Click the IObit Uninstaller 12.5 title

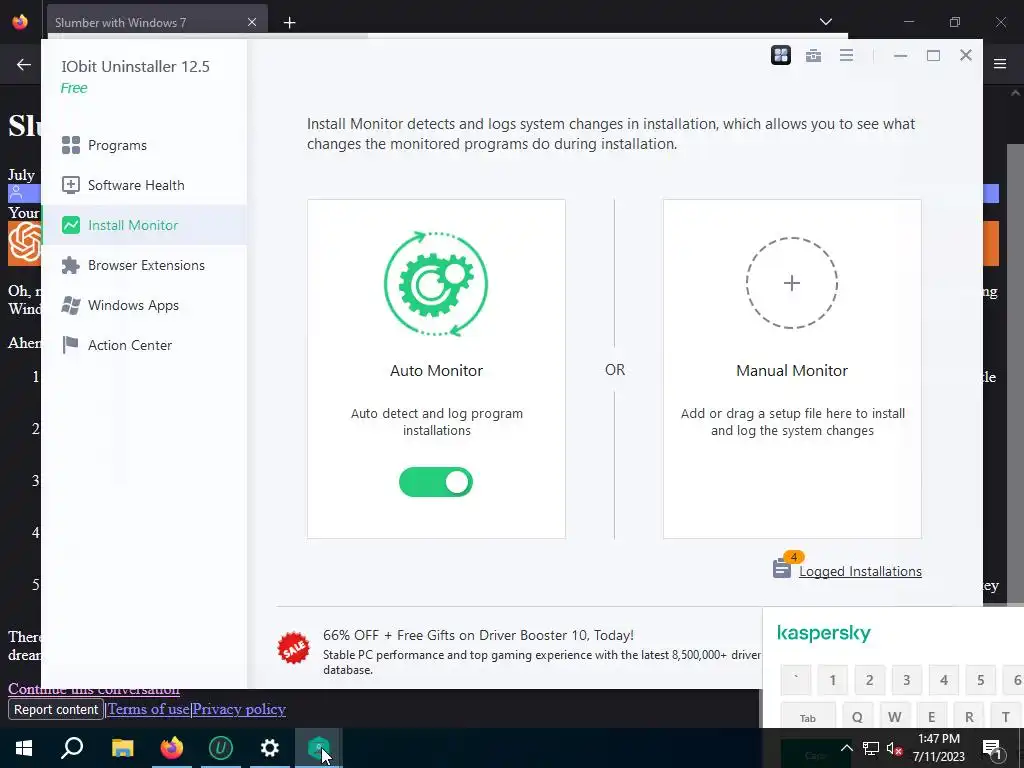135,67
